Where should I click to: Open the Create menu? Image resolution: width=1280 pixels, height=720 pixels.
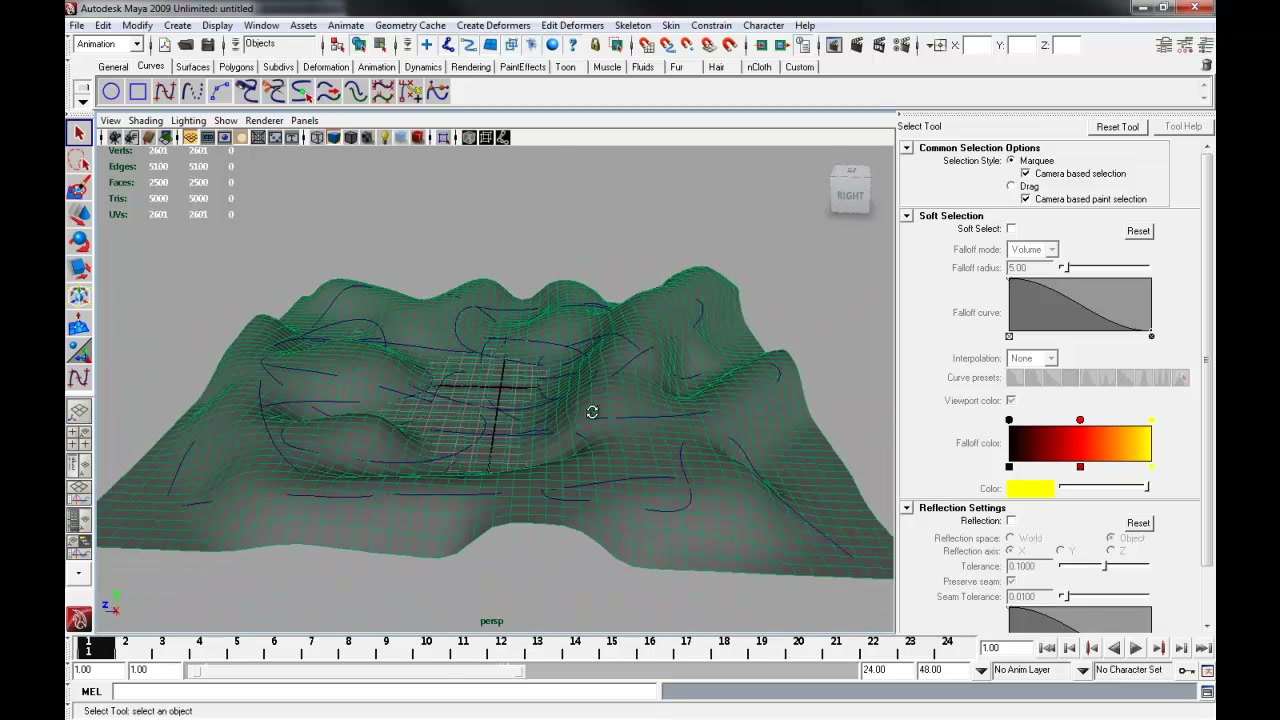point(177,25)
